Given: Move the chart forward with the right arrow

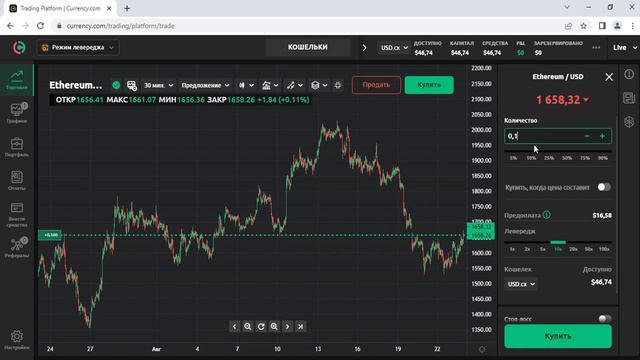Looking at the screenshot, I should coord(287,327).
